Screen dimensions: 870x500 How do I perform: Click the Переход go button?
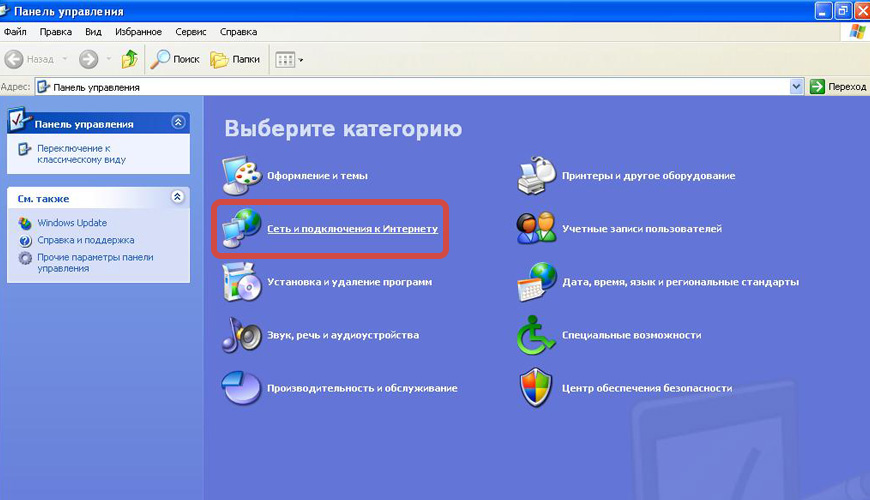838,87
